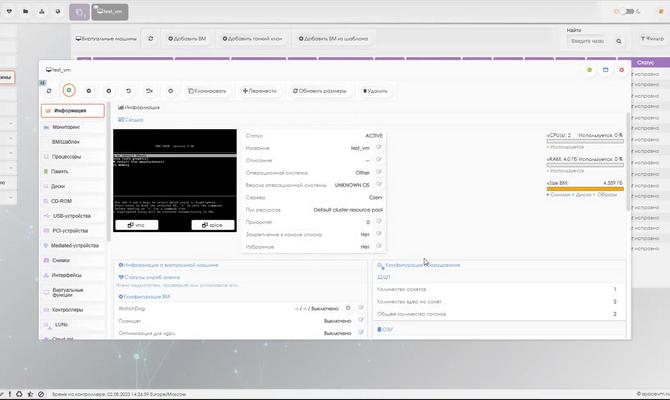The width and height of the screenshot is (670, 400).
Task: Open the Виртуальные функции sidebar tab
Action: coord(73,292)
